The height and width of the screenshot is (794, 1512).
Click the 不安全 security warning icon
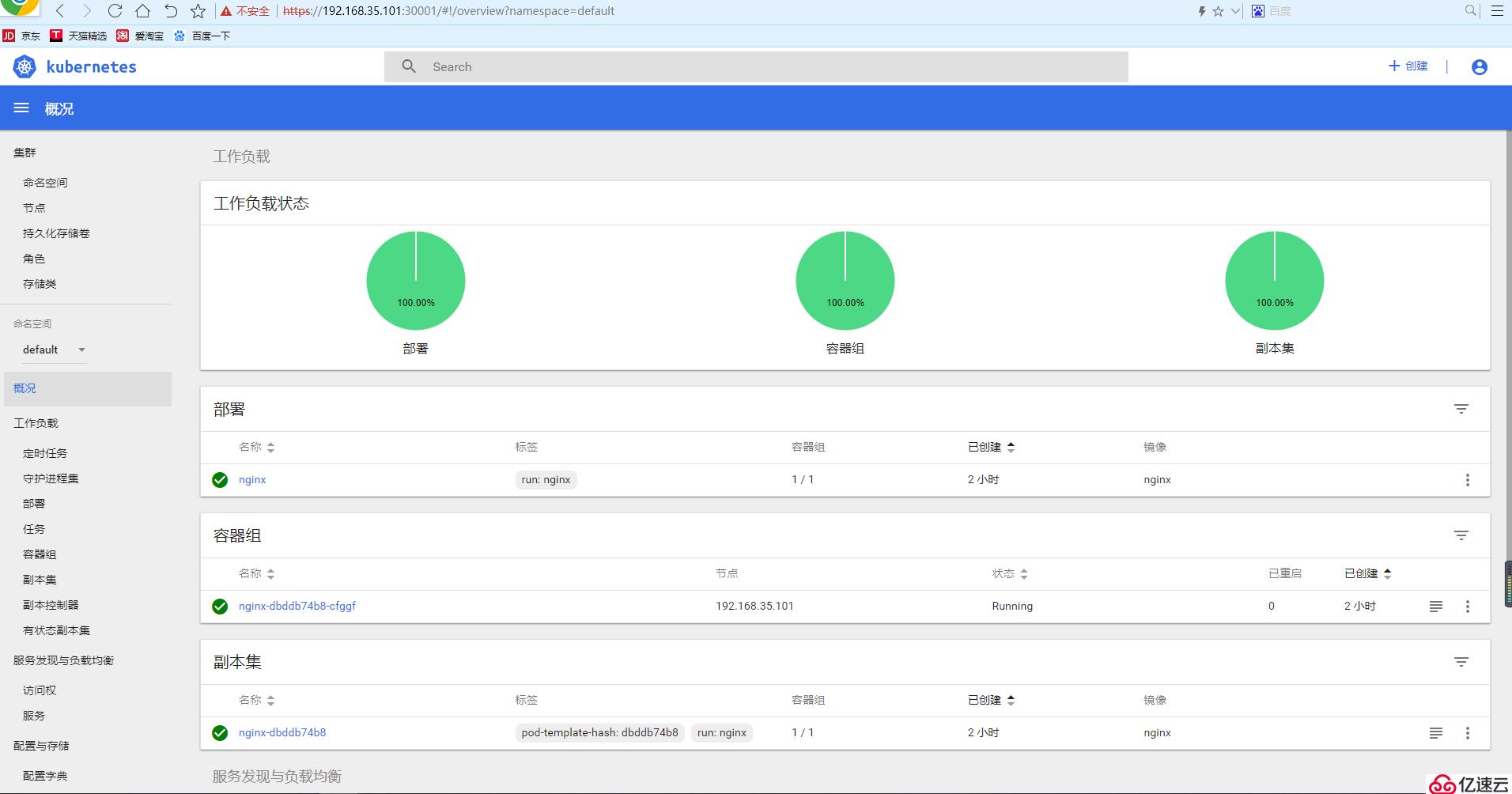coord(226,11)
